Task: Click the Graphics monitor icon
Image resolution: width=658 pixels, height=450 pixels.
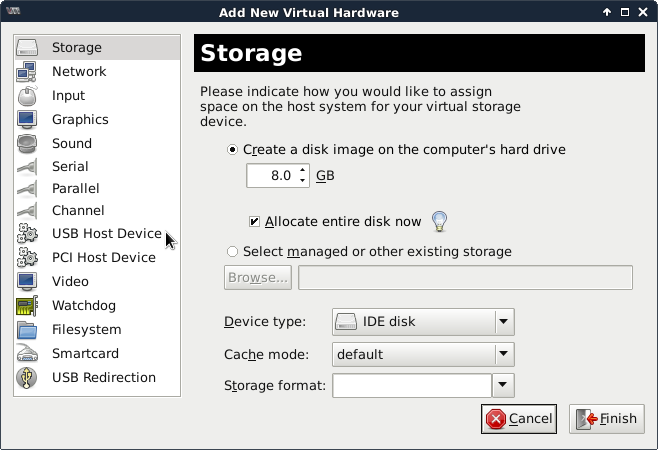Action: [x=27, y=120]
